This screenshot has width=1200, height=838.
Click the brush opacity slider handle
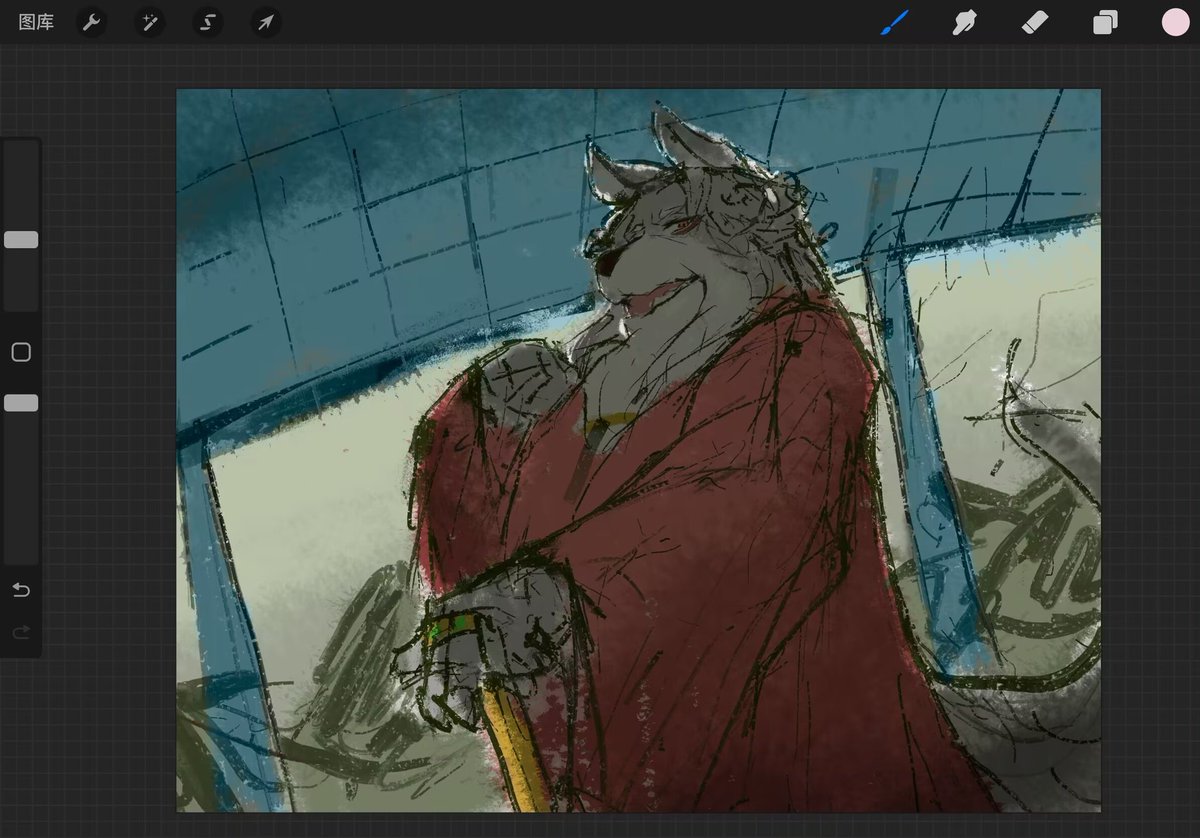click(21, 403)
